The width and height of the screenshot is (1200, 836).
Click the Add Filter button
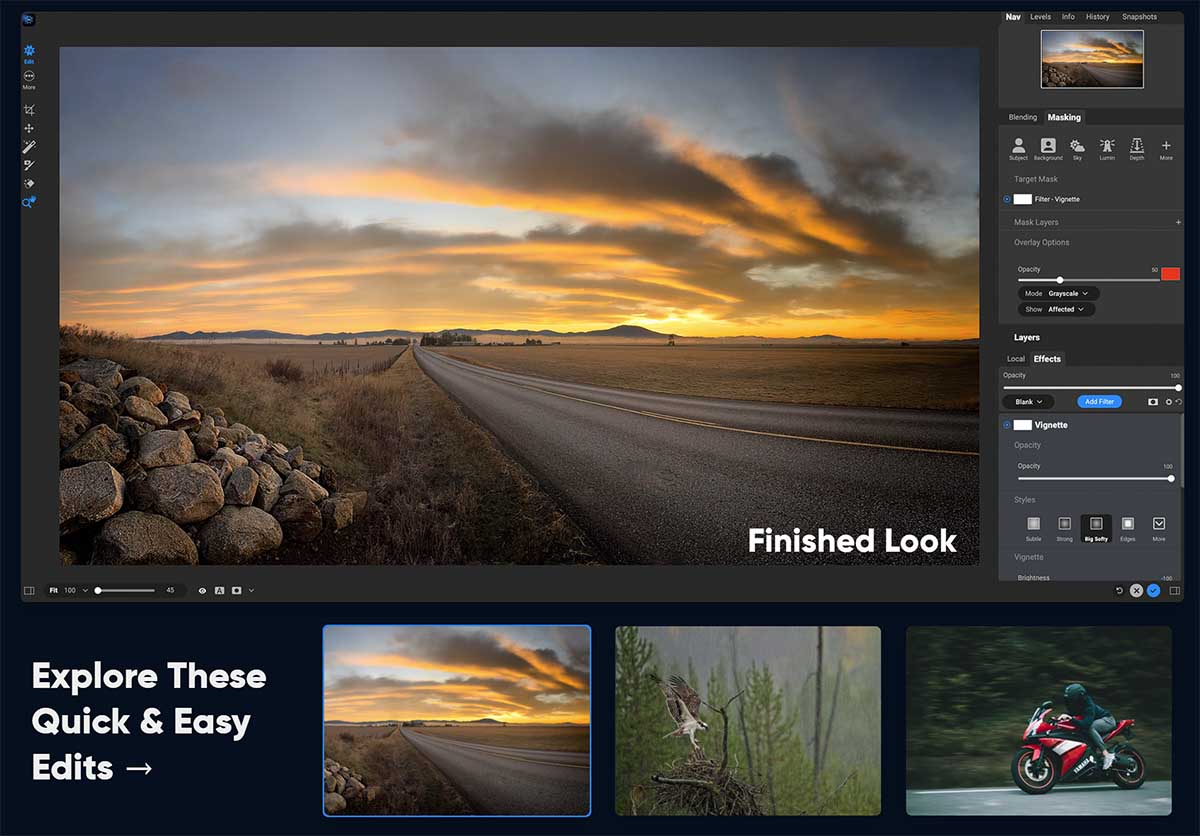point(1099,402)
